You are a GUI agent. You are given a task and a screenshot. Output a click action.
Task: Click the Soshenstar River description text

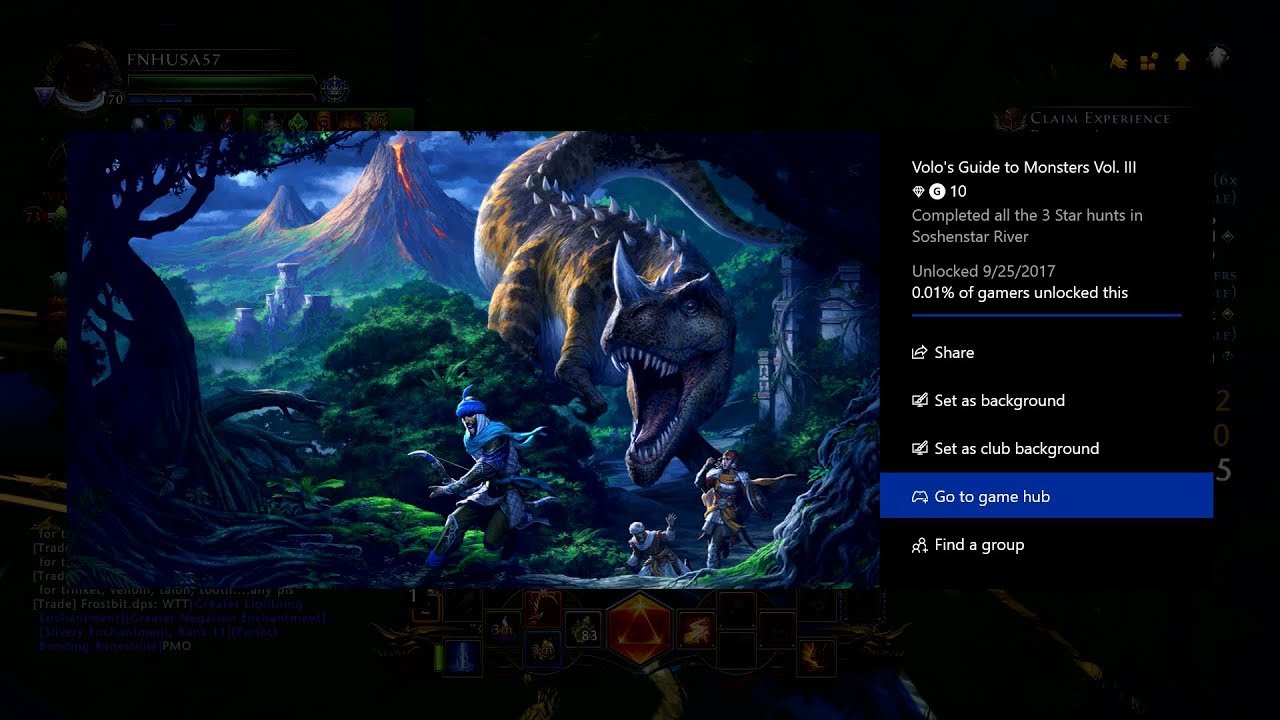point(1027,226)
